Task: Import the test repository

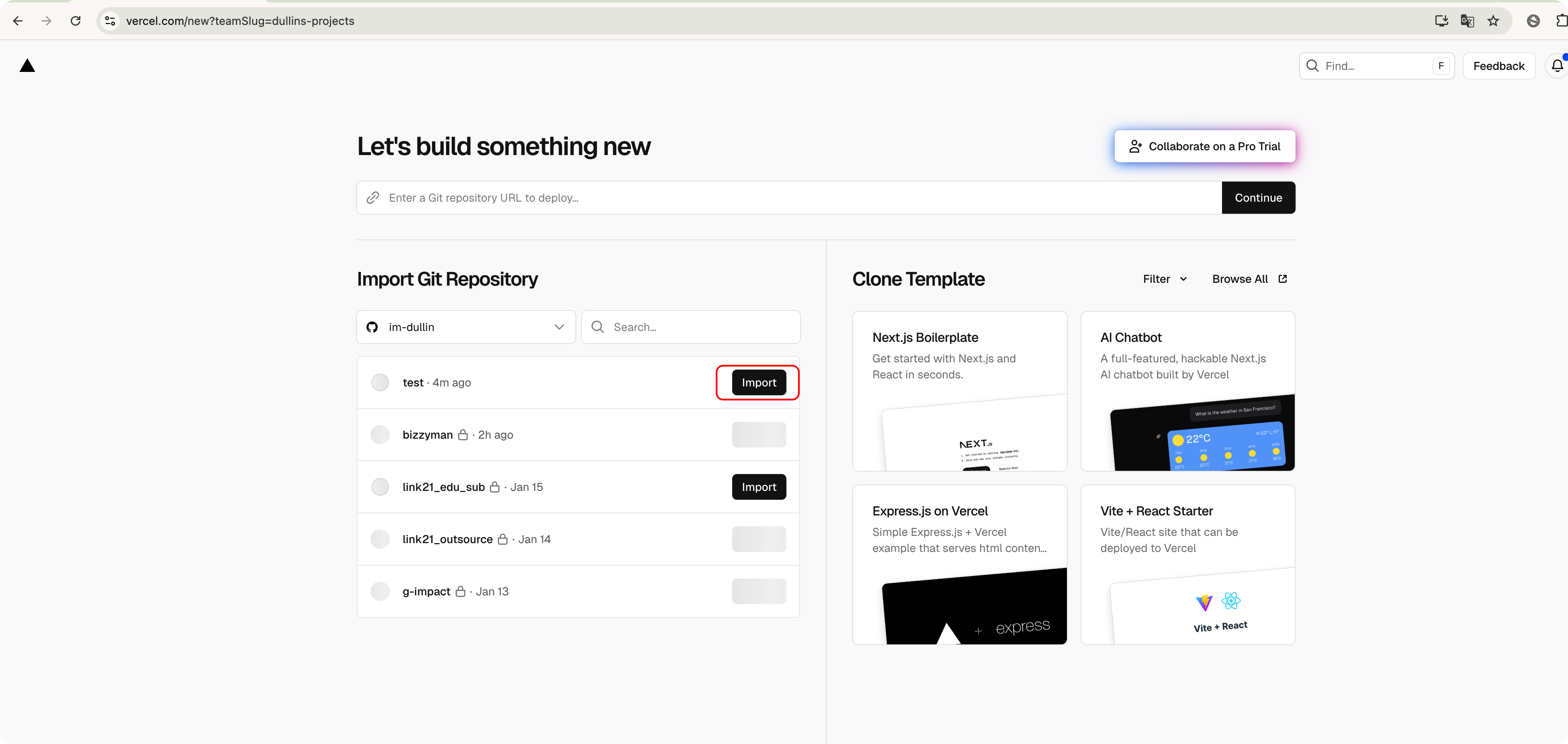Action: point(758,382)
